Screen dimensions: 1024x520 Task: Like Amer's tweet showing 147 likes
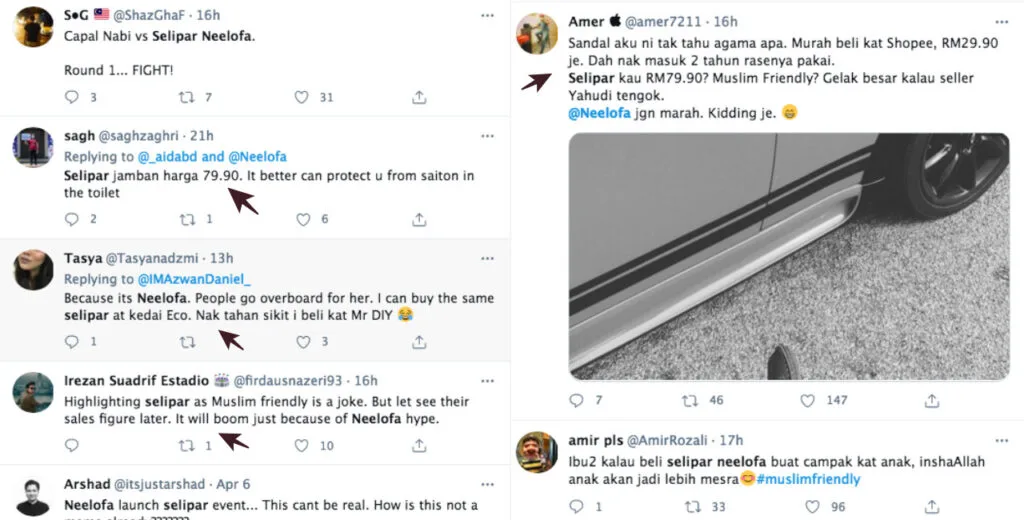tap(807, 400)
